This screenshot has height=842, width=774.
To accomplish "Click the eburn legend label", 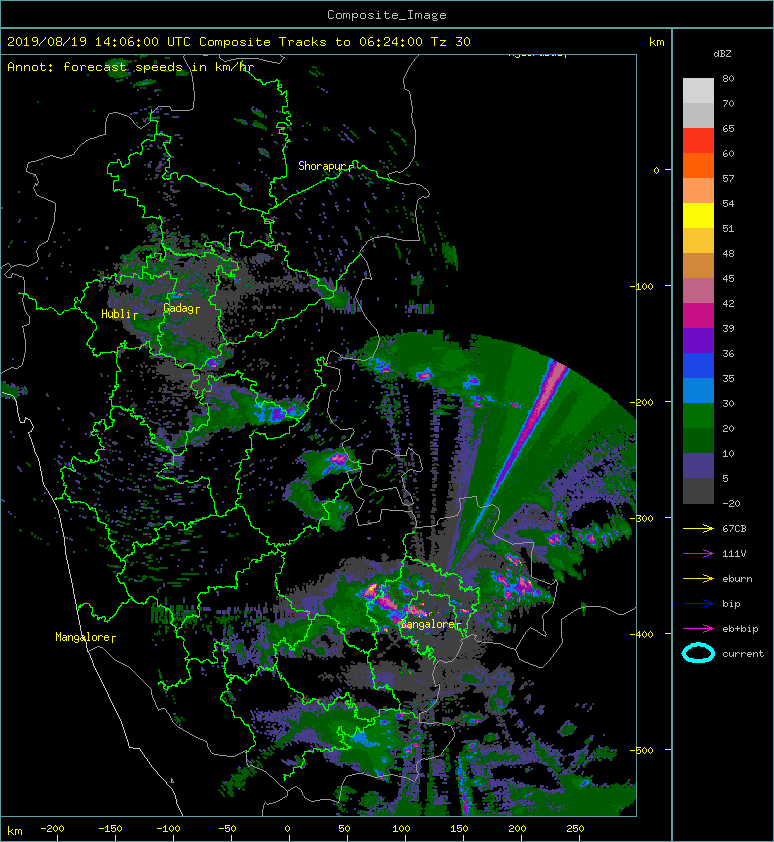I will click(737, 579).
